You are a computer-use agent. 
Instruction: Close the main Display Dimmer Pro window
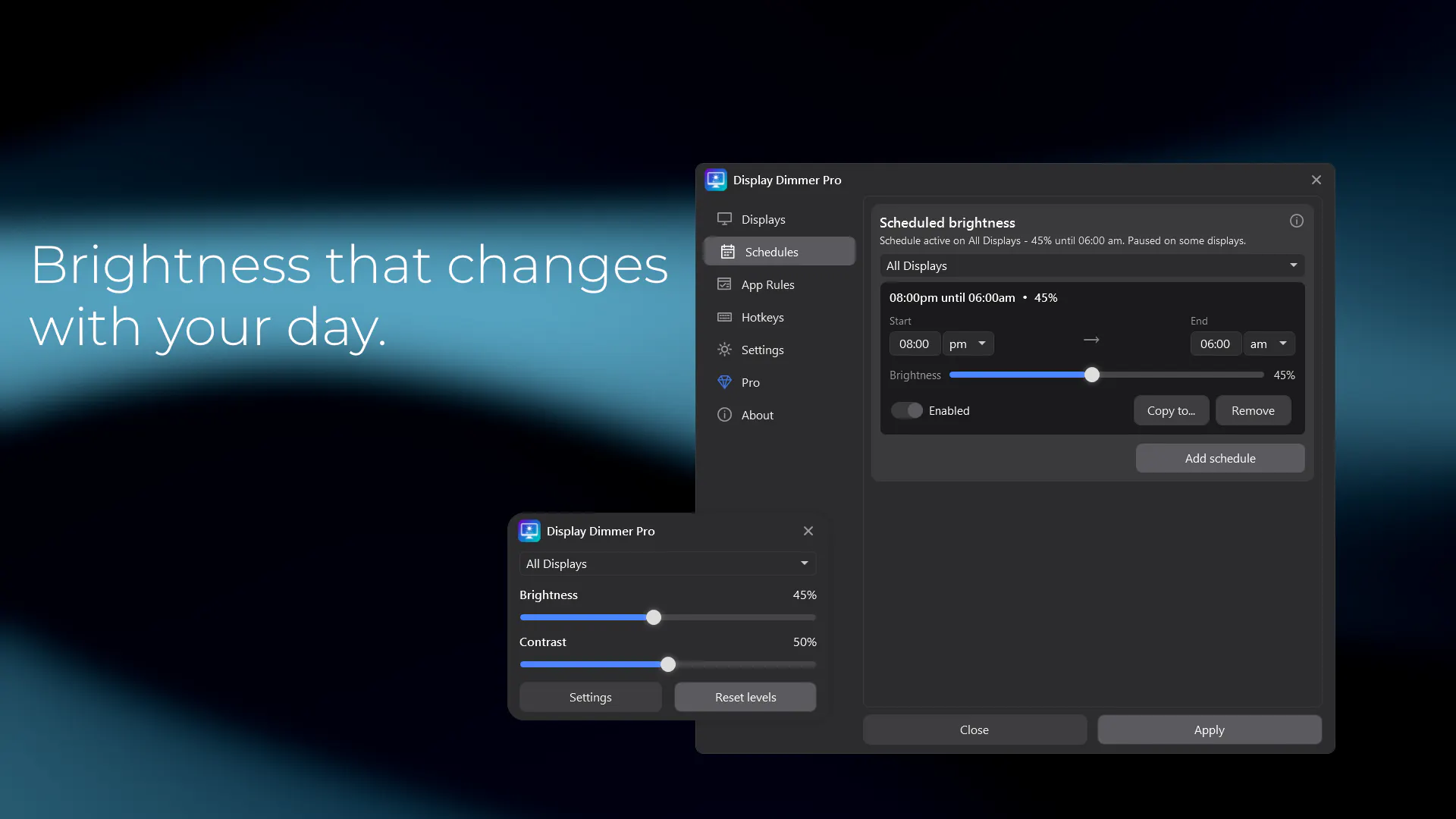tap(1316, 180)
